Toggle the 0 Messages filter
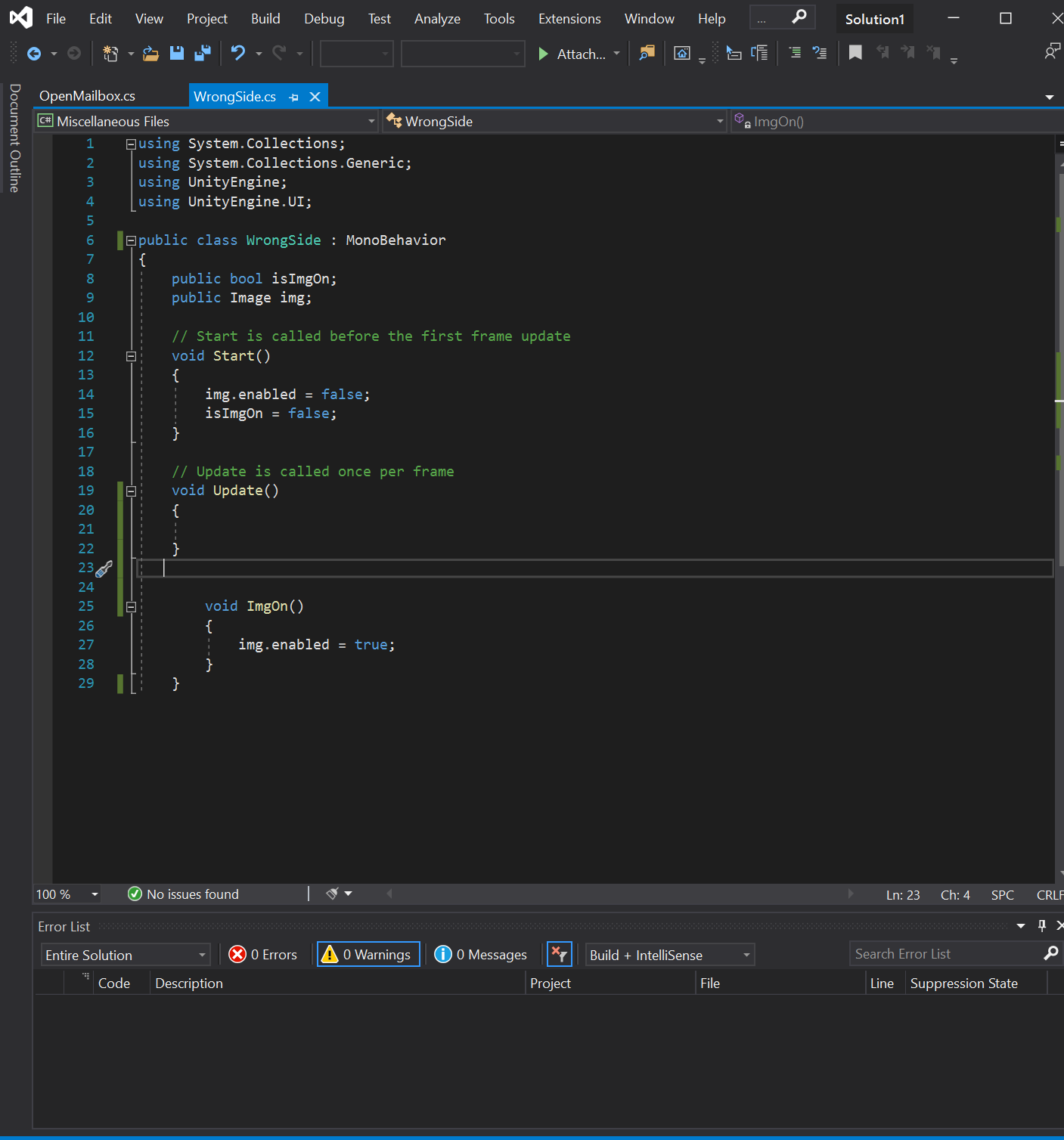 (481, 955)
